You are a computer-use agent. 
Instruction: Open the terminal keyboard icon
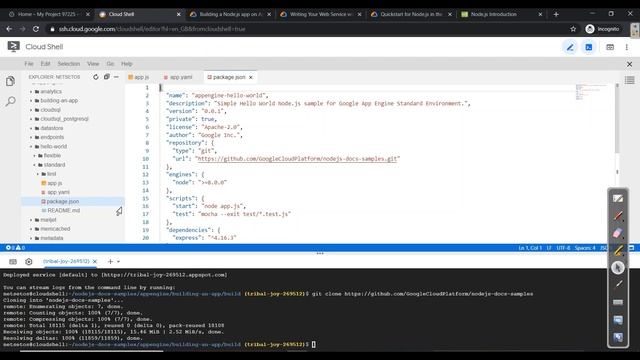pos(13,262)
